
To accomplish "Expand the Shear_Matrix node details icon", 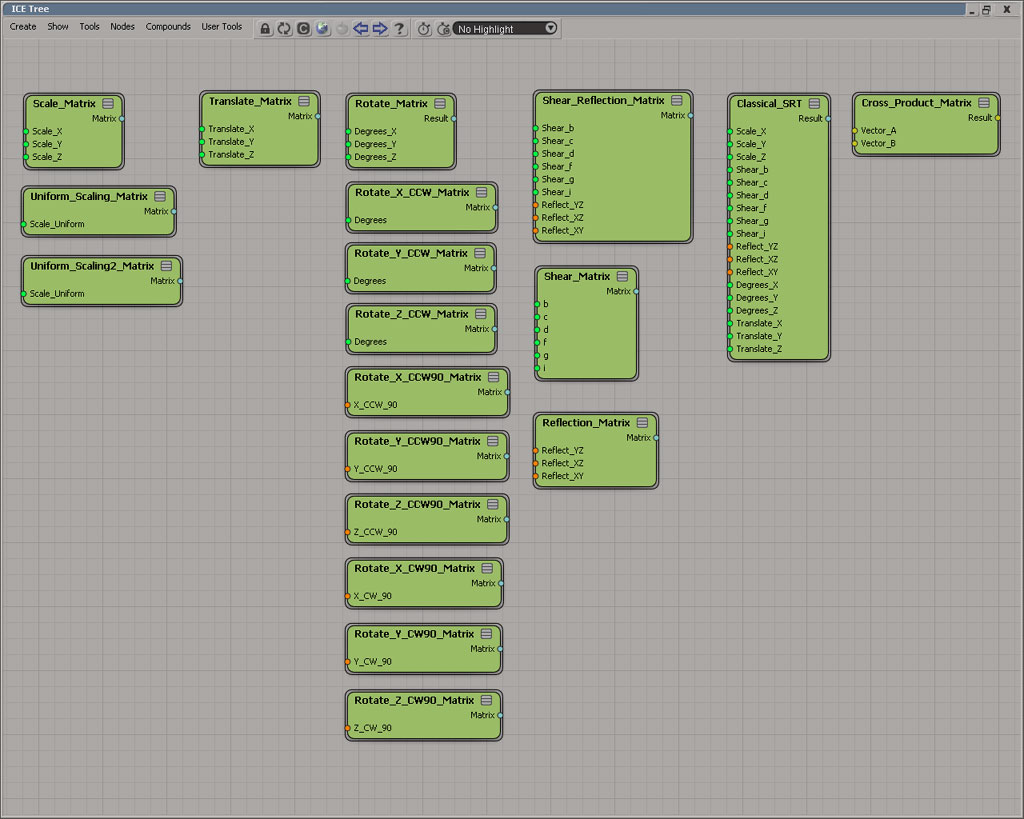I will [x=622, y=276].
